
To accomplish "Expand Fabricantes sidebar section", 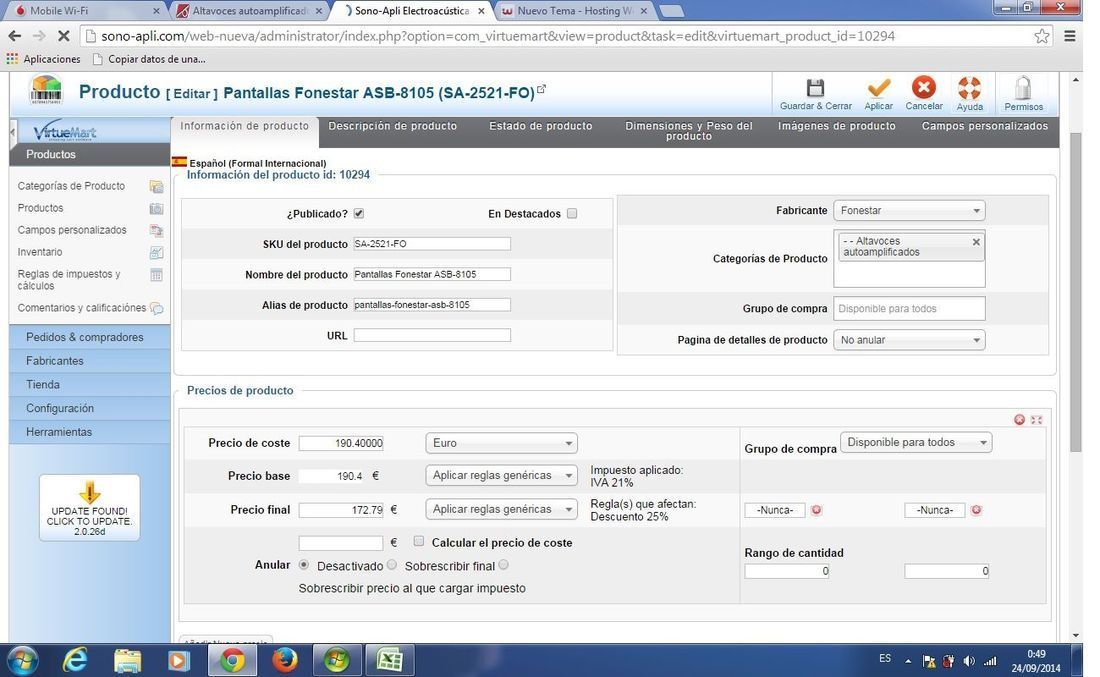I will pos(90,361).
